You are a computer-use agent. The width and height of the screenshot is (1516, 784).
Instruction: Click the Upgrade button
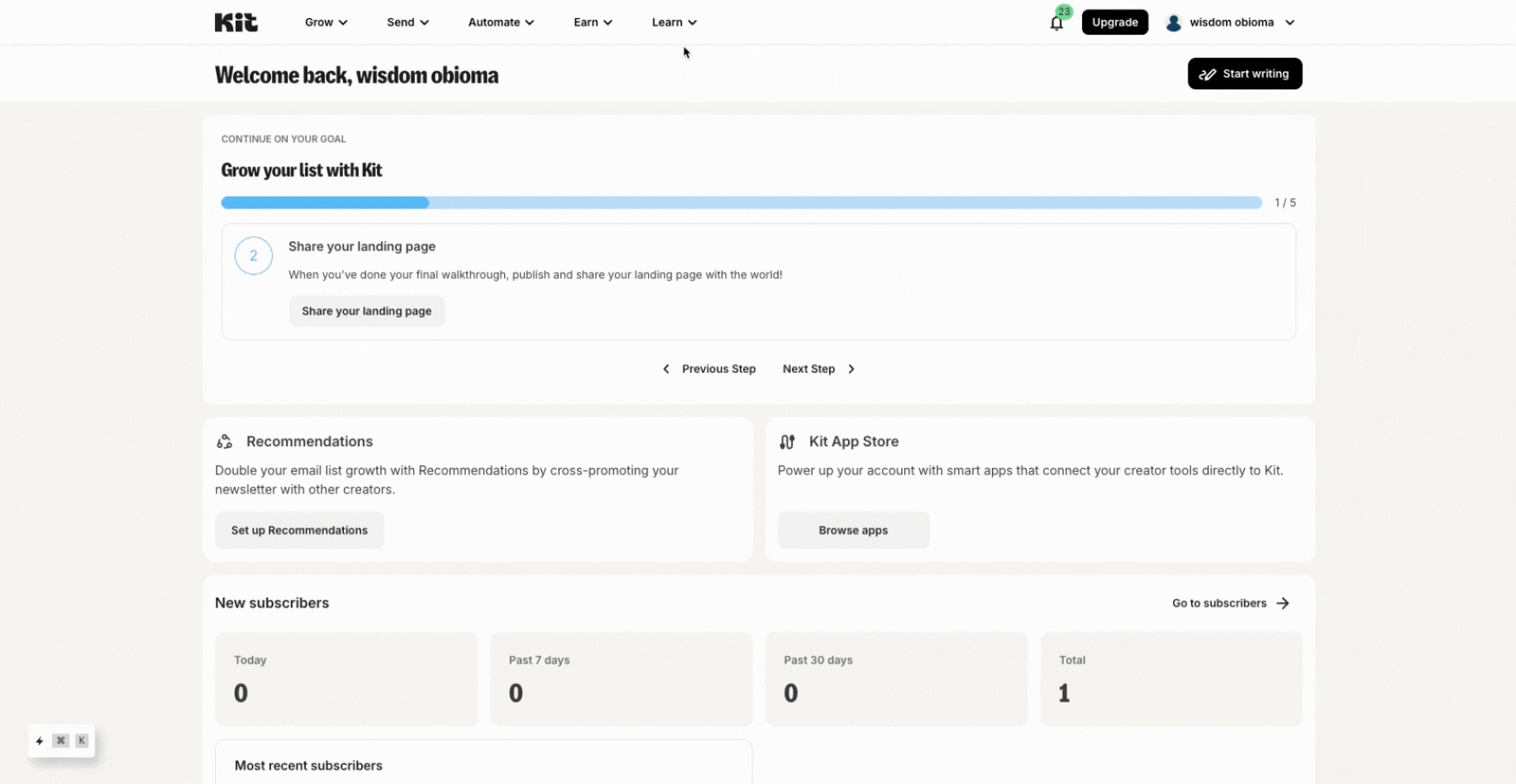1114,22
